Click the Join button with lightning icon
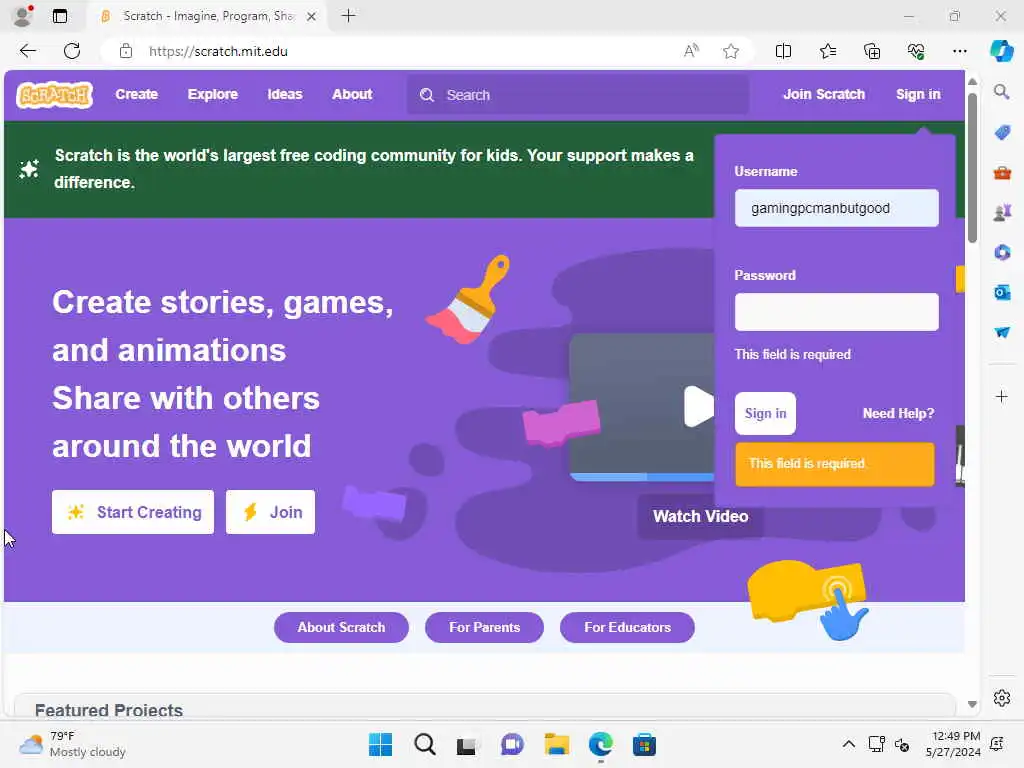This screenshot has height=768, width=1024. click(270, 512)
